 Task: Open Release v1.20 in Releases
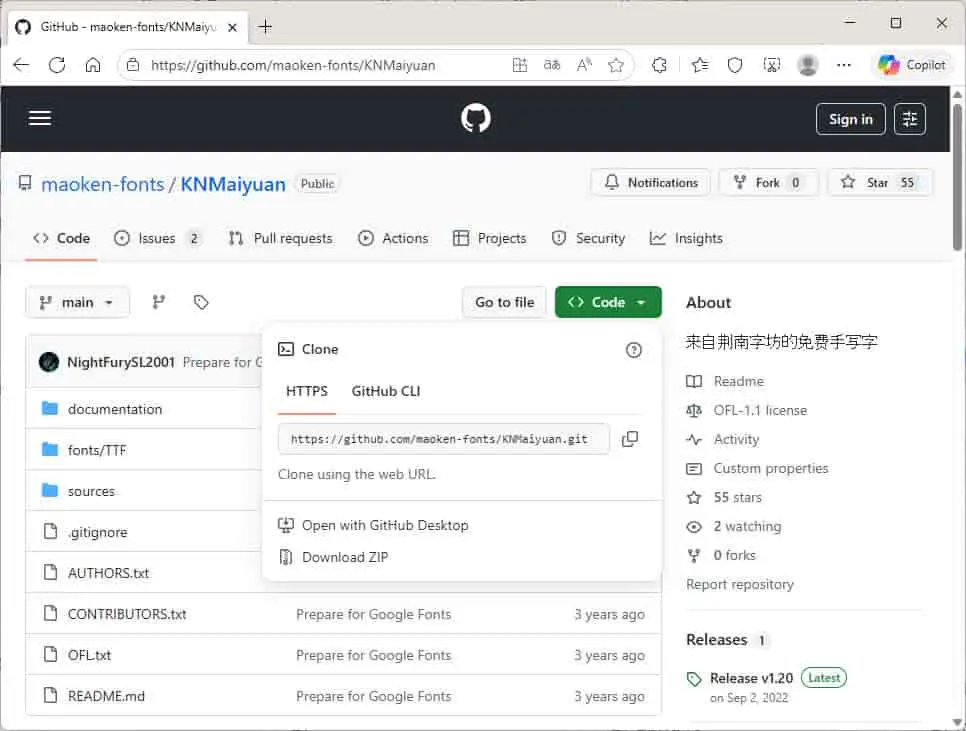tap(751, 678)
